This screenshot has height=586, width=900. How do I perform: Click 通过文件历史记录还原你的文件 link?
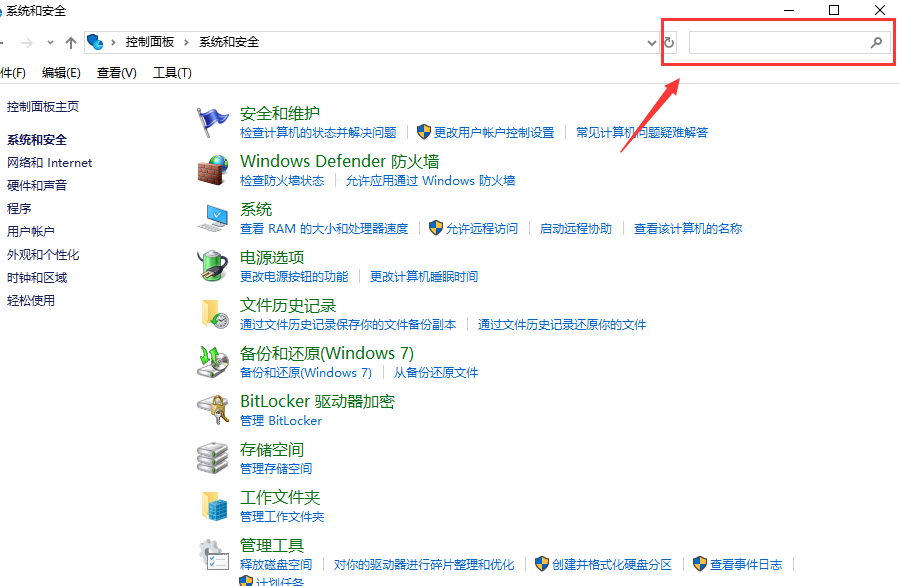562,325
